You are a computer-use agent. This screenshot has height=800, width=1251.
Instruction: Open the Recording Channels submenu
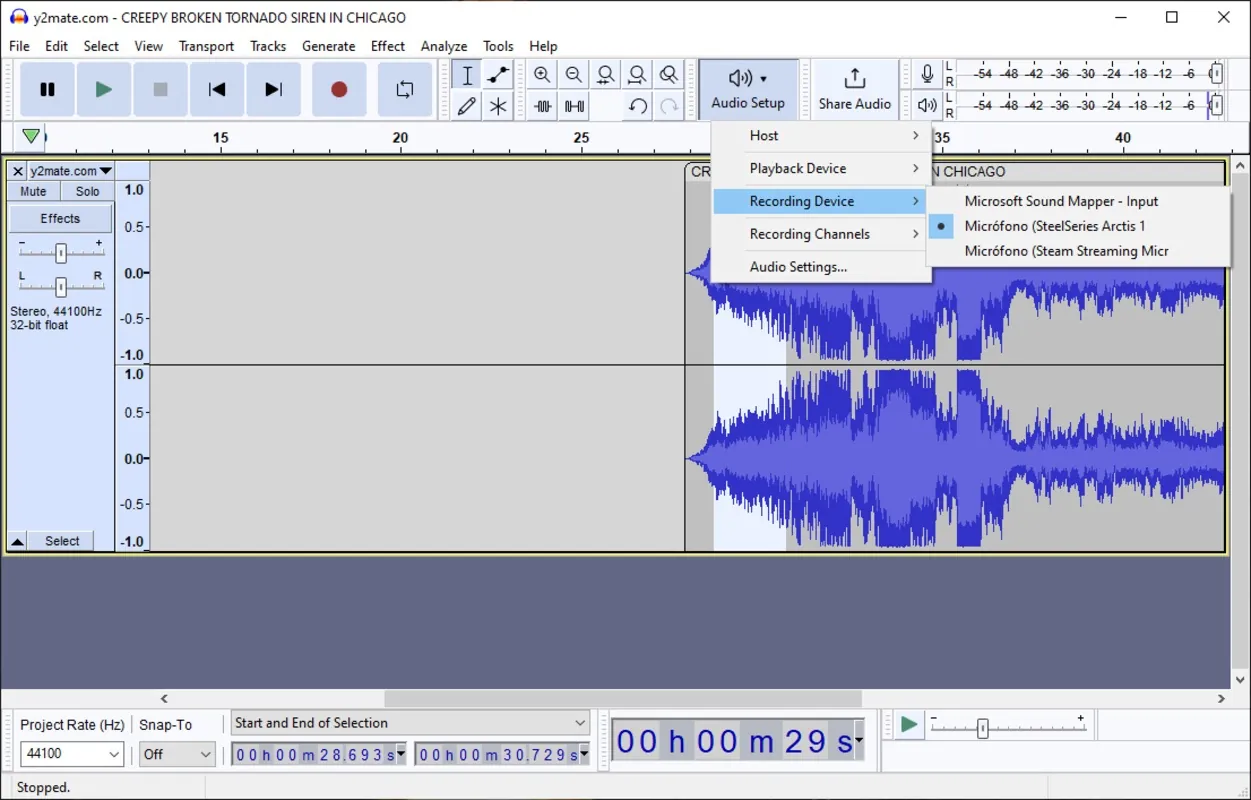pos(821,234)
